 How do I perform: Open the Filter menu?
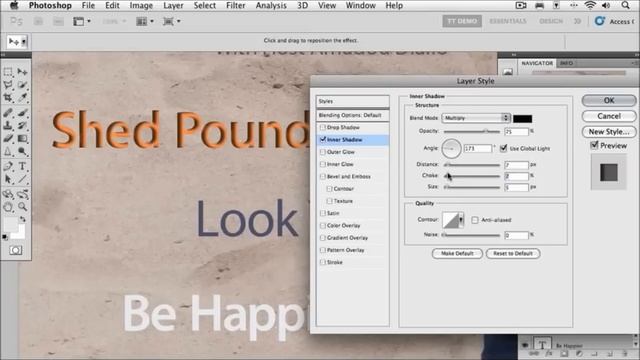point(236,6)
